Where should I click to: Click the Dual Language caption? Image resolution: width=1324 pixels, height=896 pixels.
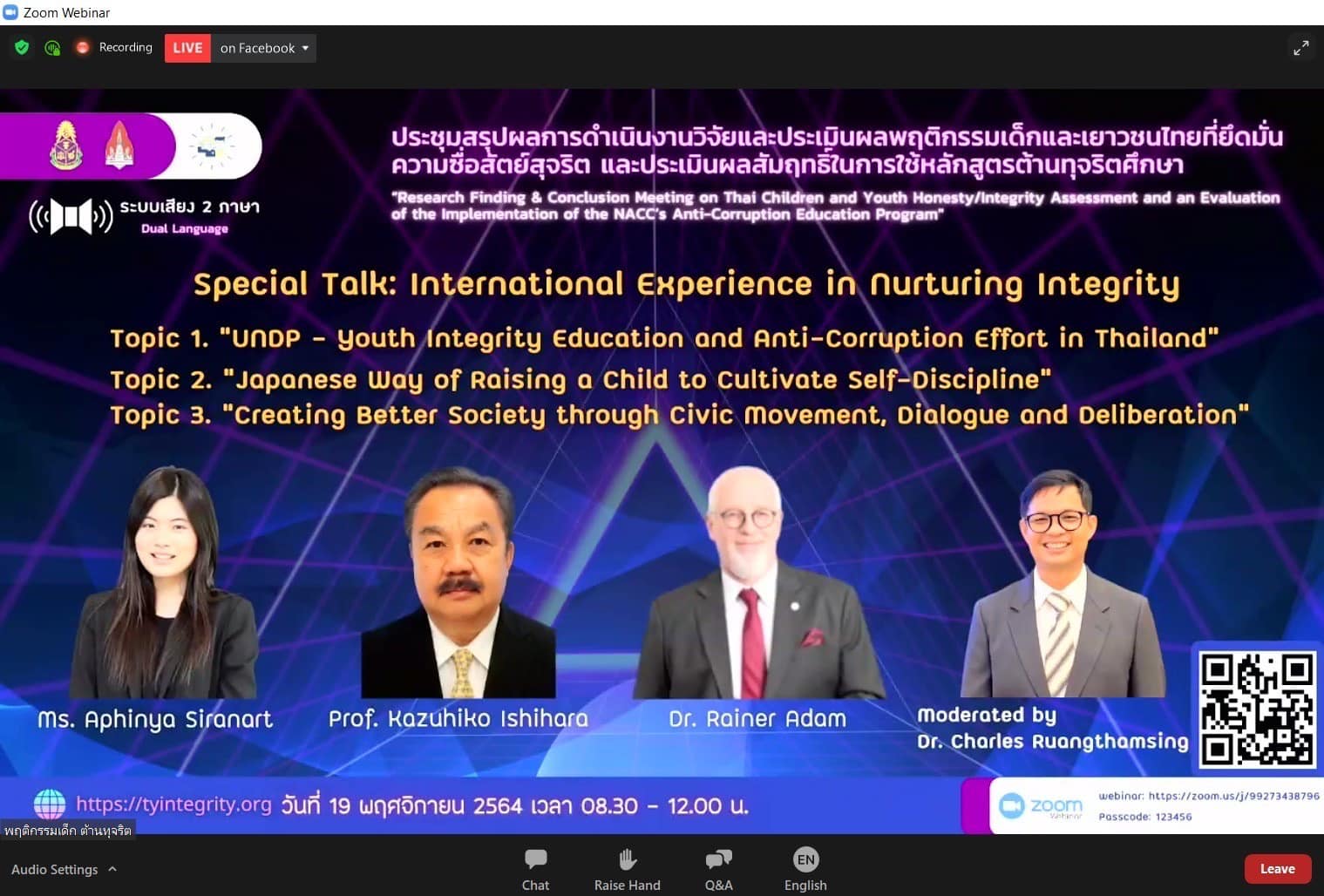[185, 228]
